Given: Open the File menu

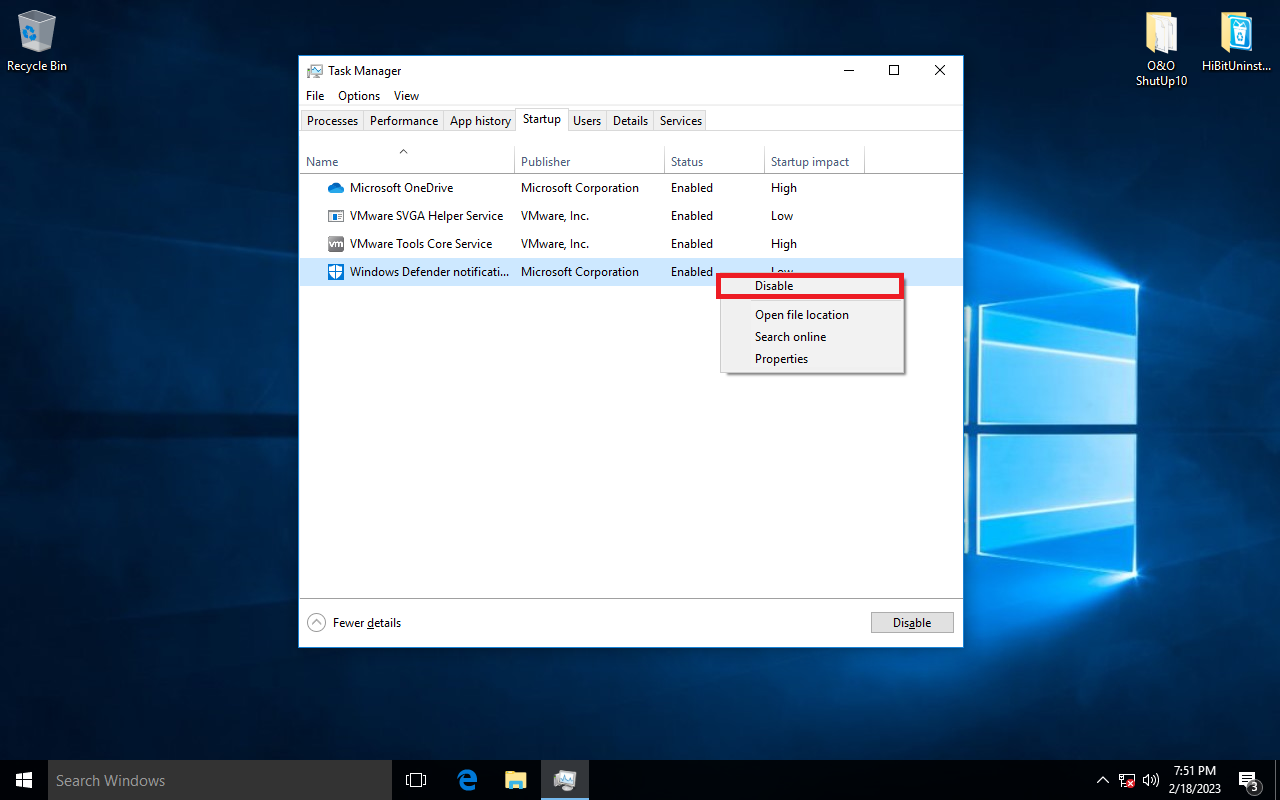Looking at the screenshot, I should pyautogui.click(x=315, y=96).
